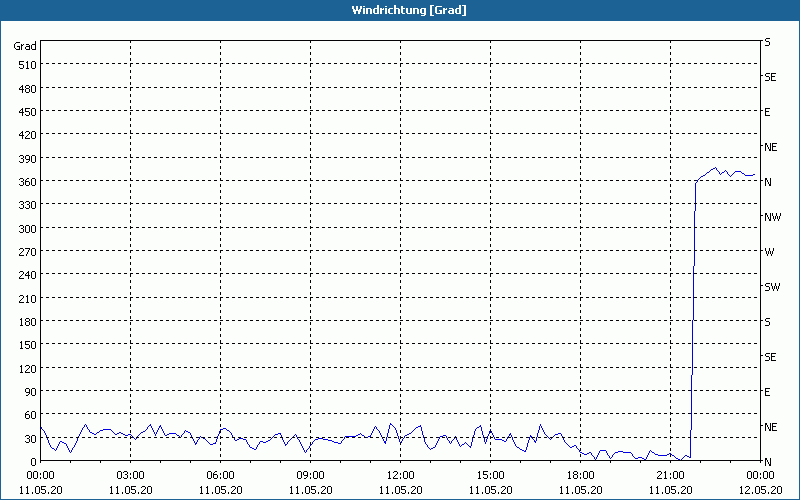This screenshot has height=500, width=800.
Task: Select the 11.05.20 date under 06:00
Action: tap(220, 490)
